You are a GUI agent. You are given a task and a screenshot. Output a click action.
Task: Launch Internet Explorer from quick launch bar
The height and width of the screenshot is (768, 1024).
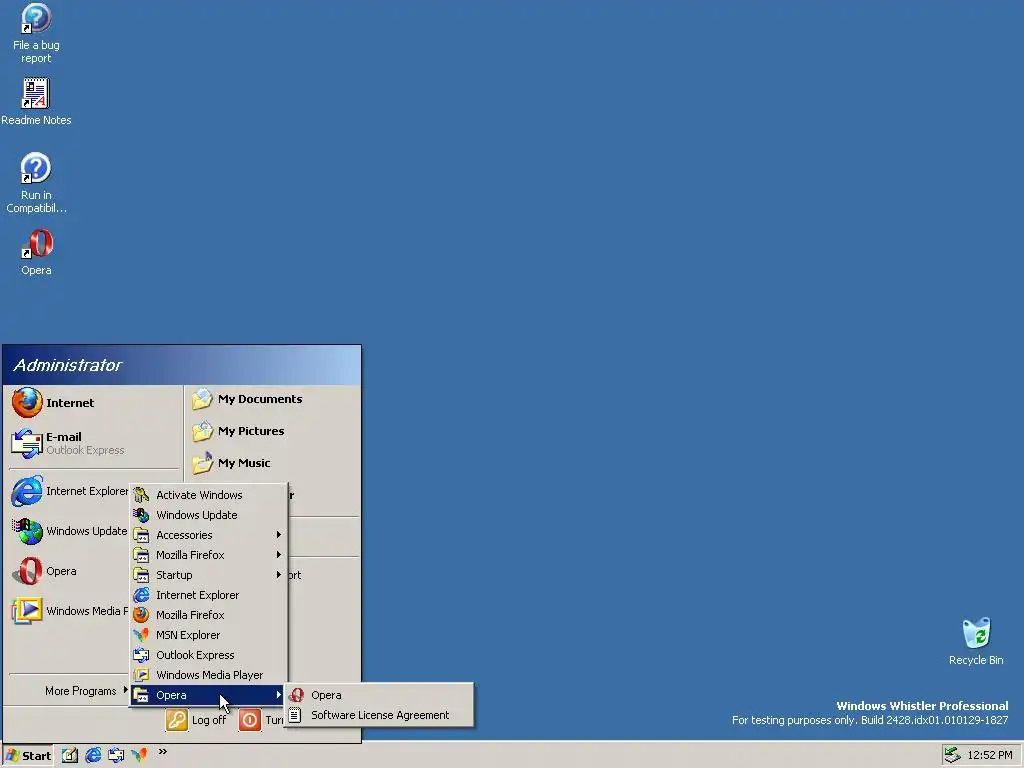(x=93, y=755)
